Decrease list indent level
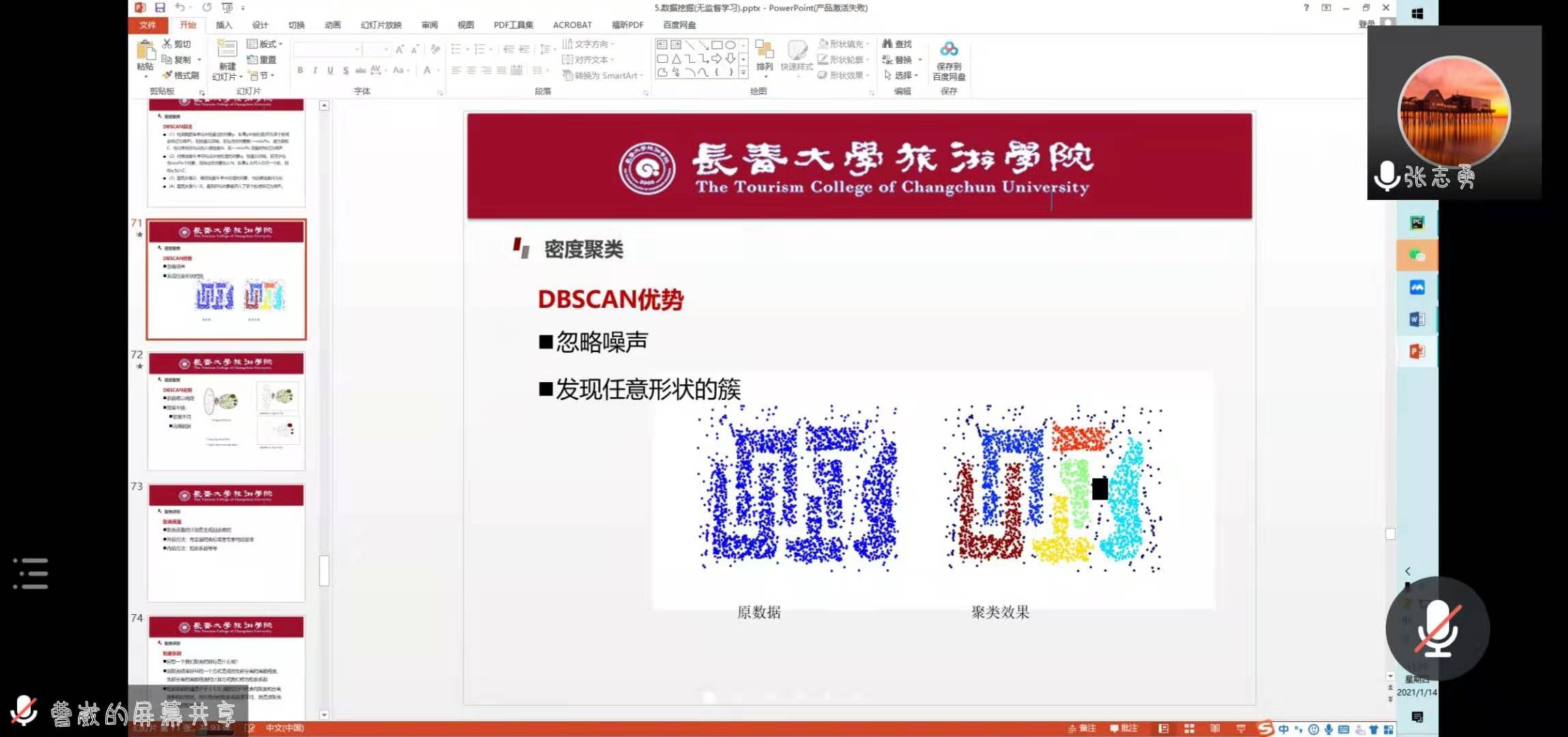 point(508,49)
